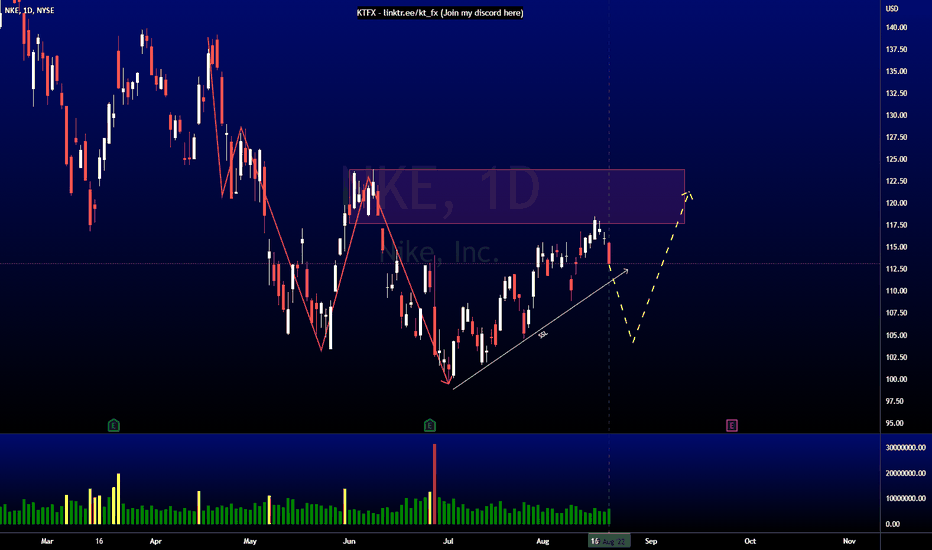
Task: Open the pink upcoming earnings marker before October
Action: click(x=732, y=425)
